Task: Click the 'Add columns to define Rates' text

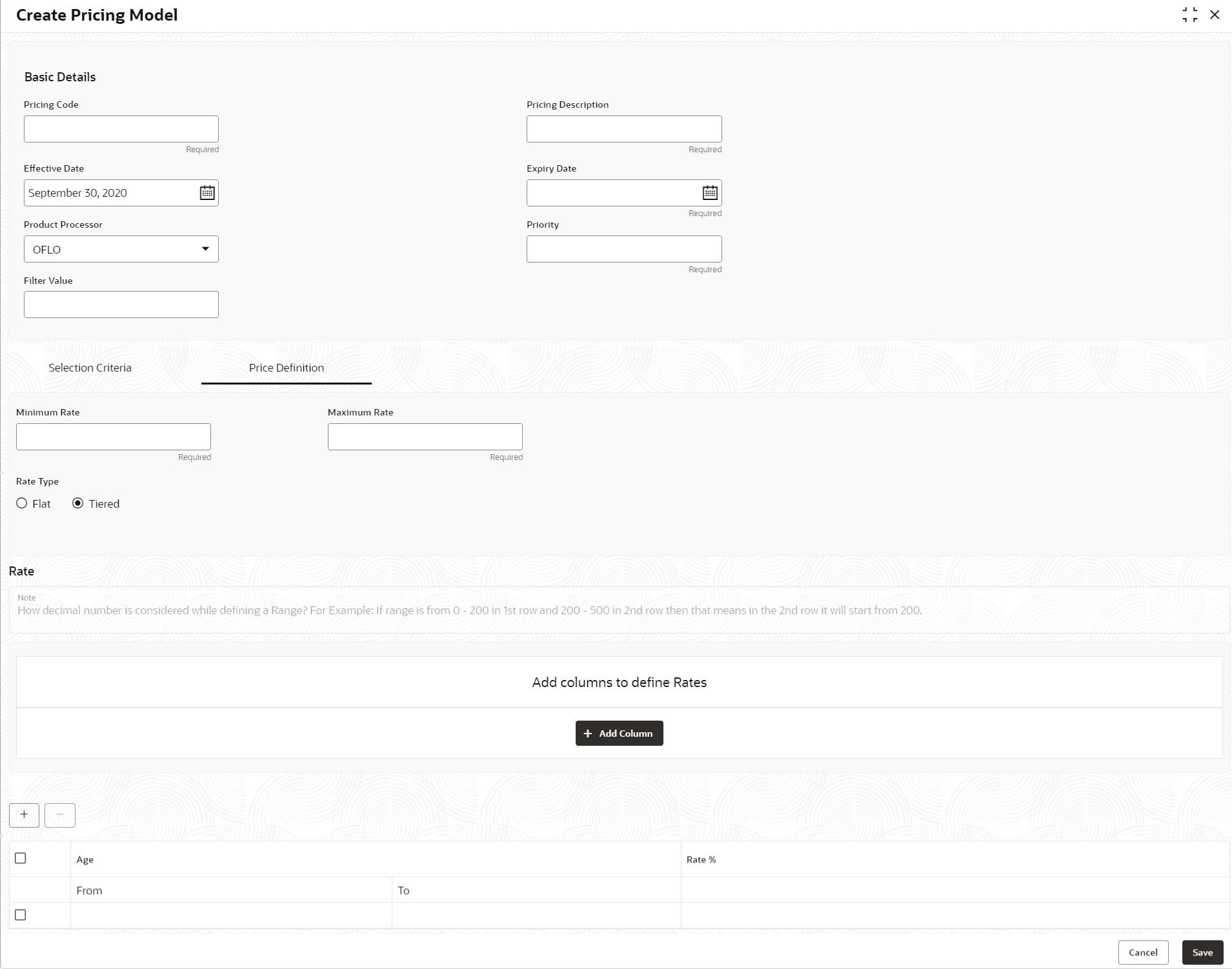Action: (x=620, y=682)
